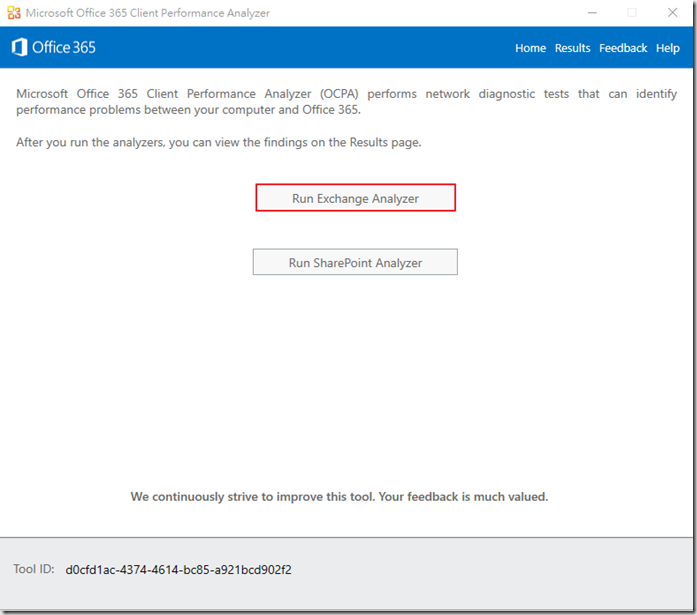Run the Exchange Analyzer
This screenshot has height=615, width=697.
[x=355, y=198]
